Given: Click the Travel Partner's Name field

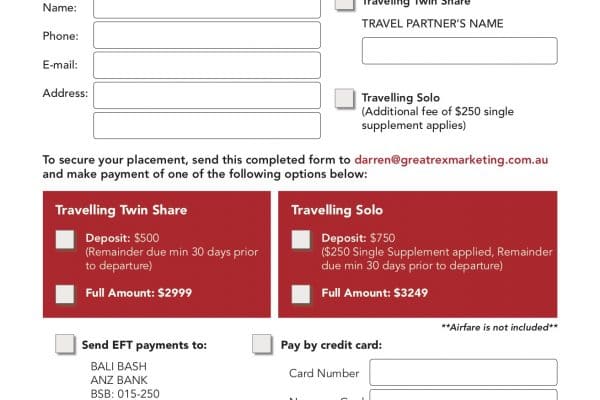Looking at the screenshot, I should pyautogui.click(x=460, y=51).
